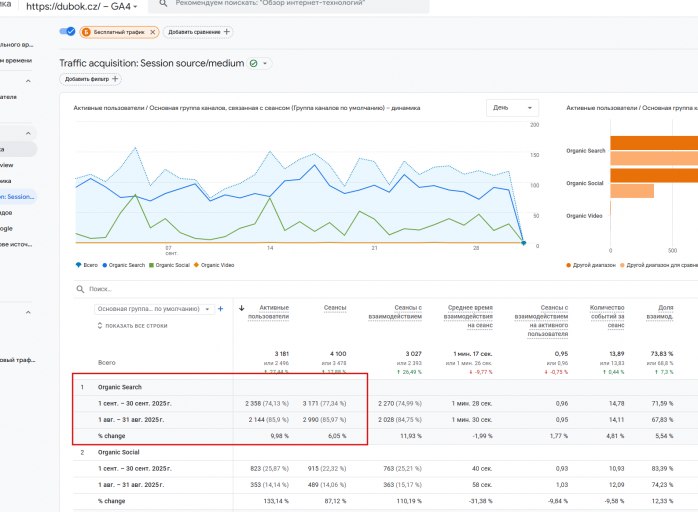Click the plus icon to add dimension

pos(221,309)
